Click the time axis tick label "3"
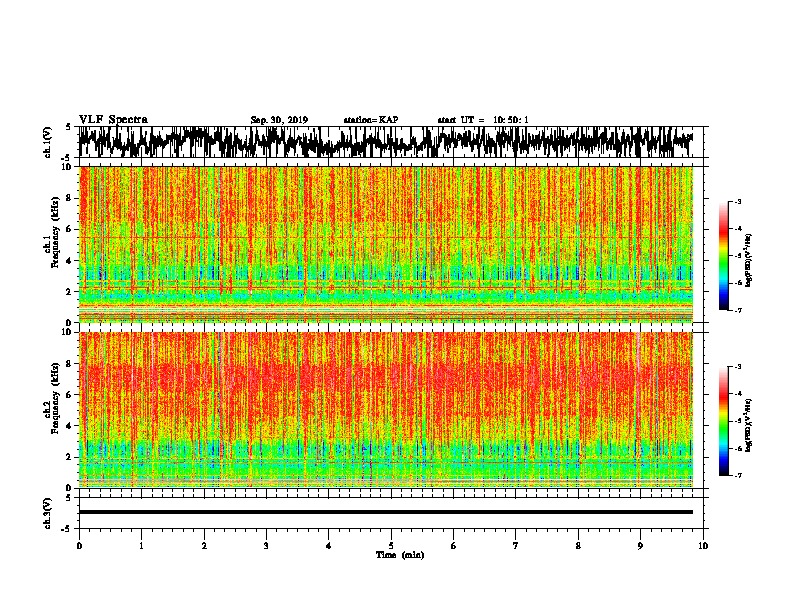The height and width of the screenshot is (612, 792). (266, 545)
